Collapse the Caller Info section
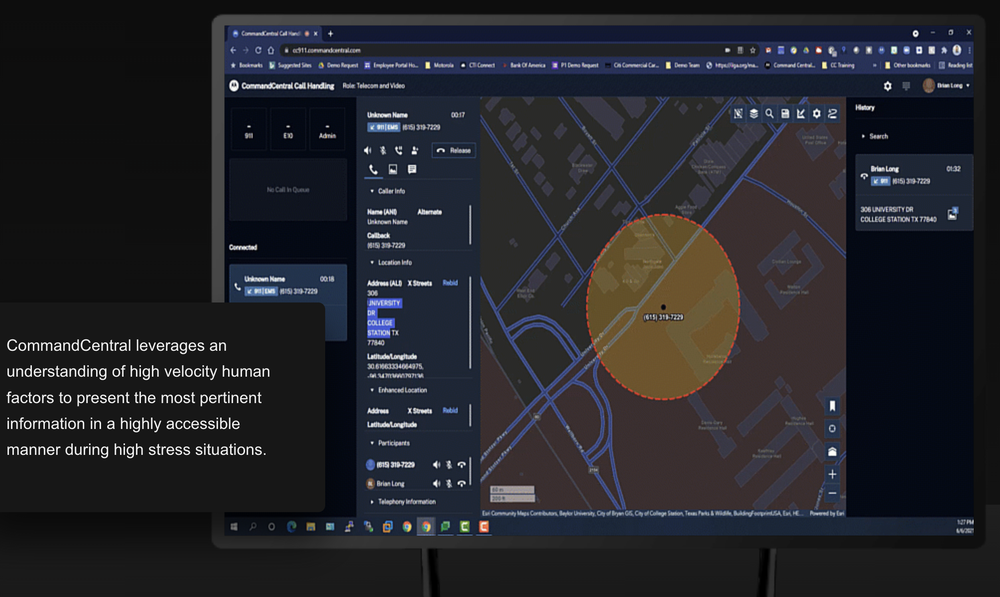 [372, 190]
